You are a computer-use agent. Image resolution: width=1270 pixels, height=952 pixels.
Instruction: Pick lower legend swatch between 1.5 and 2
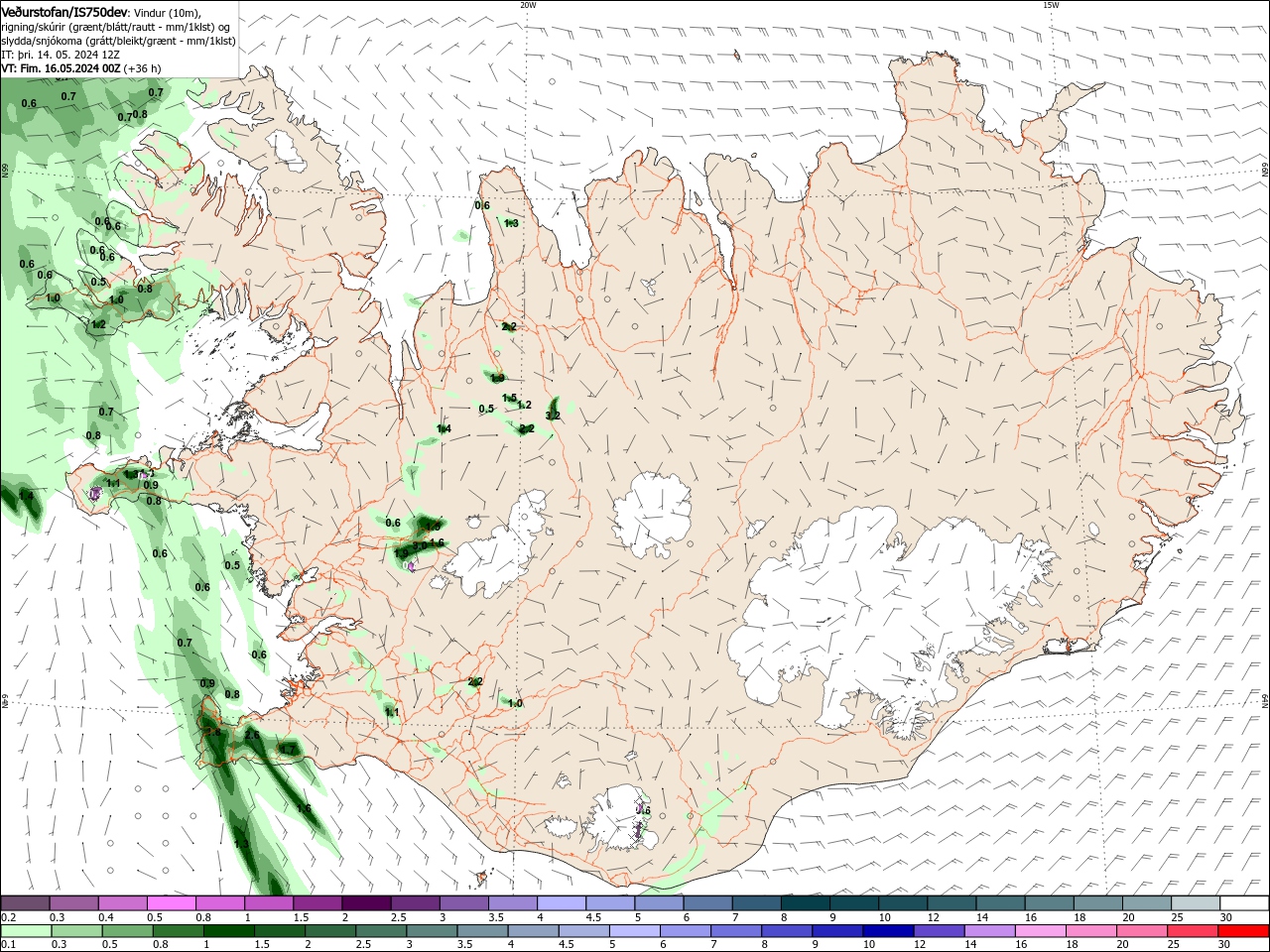click(279, 931)
